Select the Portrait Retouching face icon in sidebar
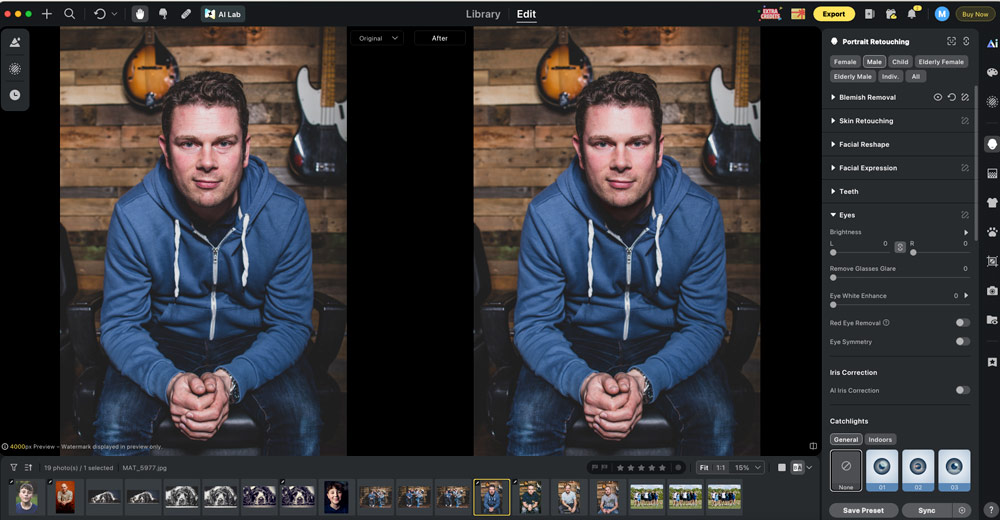Image resolution: width=1000 pixels, height=520 pixels. (x=992, y=144)
